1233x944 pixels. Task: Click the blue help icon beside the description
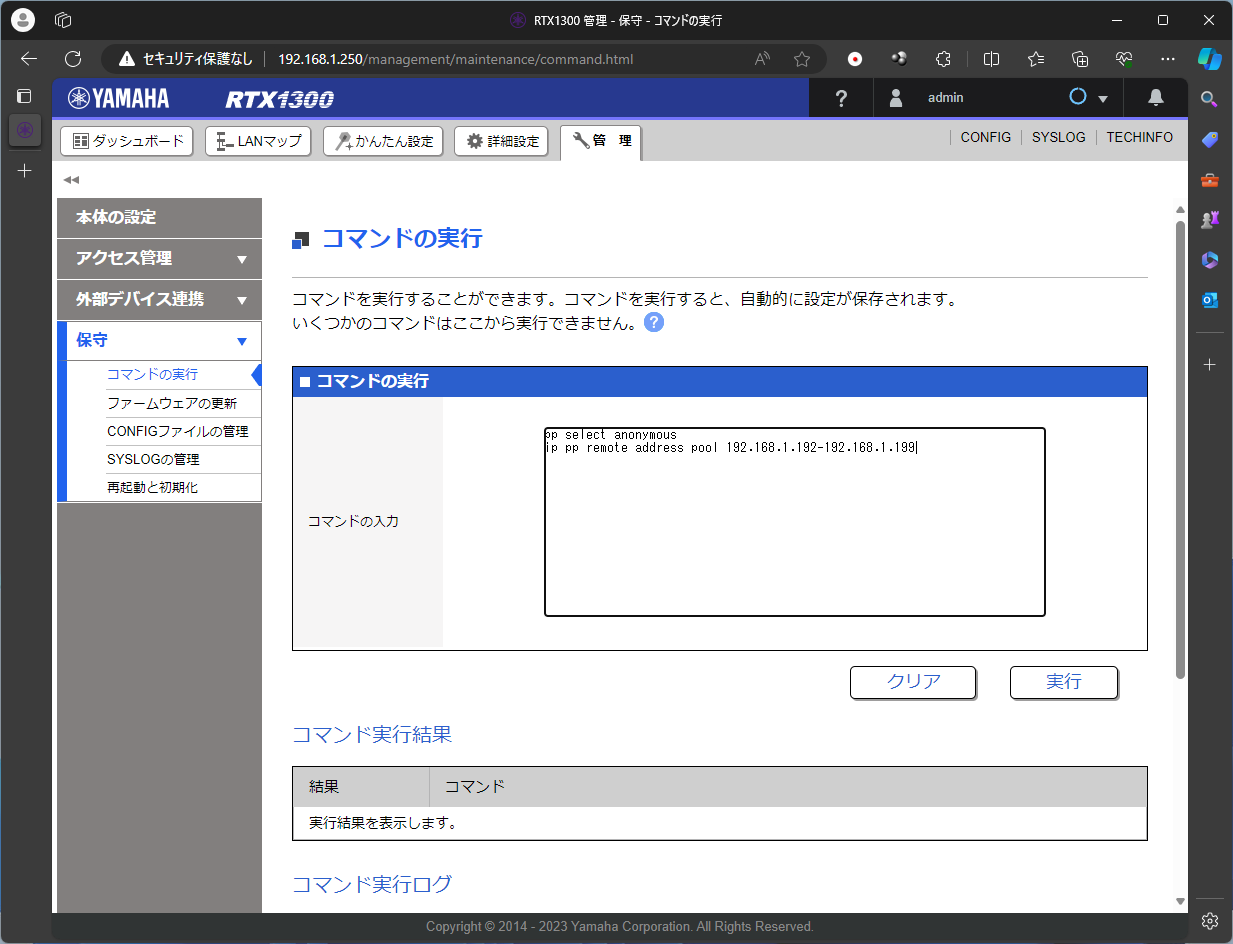coord(654,323)
